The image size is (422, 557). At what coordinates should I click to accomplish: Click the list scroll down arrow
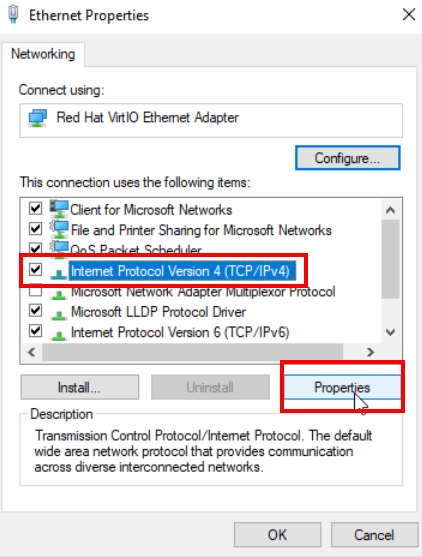click(x=390, y=332)
